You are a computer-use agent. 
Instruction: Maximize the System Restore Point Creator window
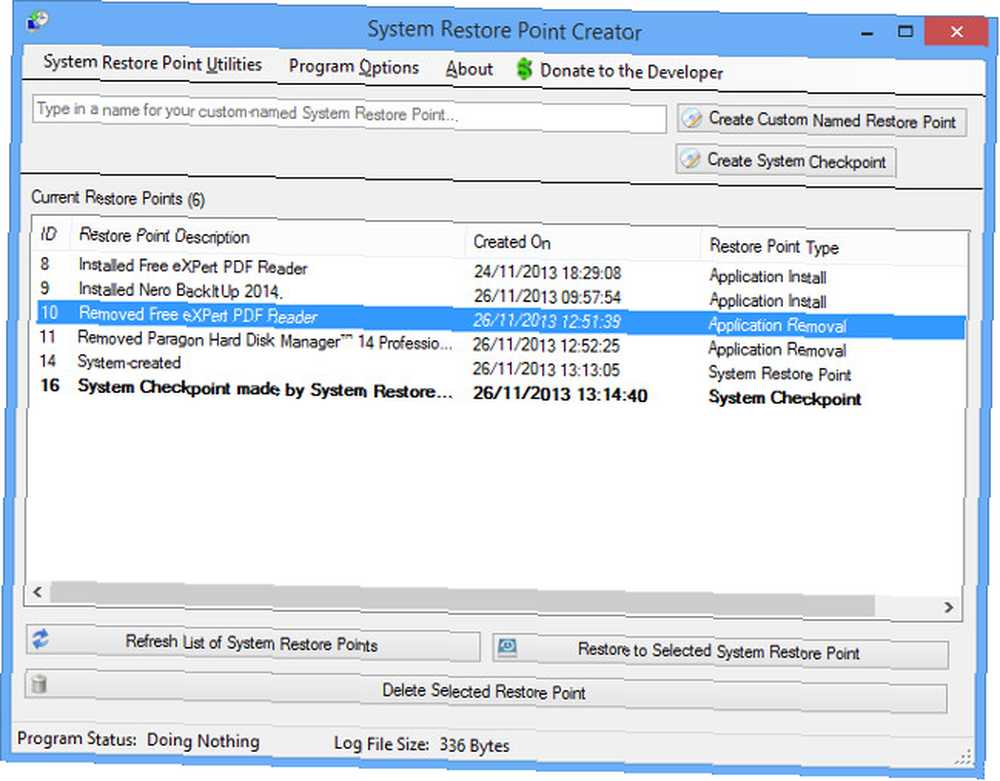[x=905, y=31]
